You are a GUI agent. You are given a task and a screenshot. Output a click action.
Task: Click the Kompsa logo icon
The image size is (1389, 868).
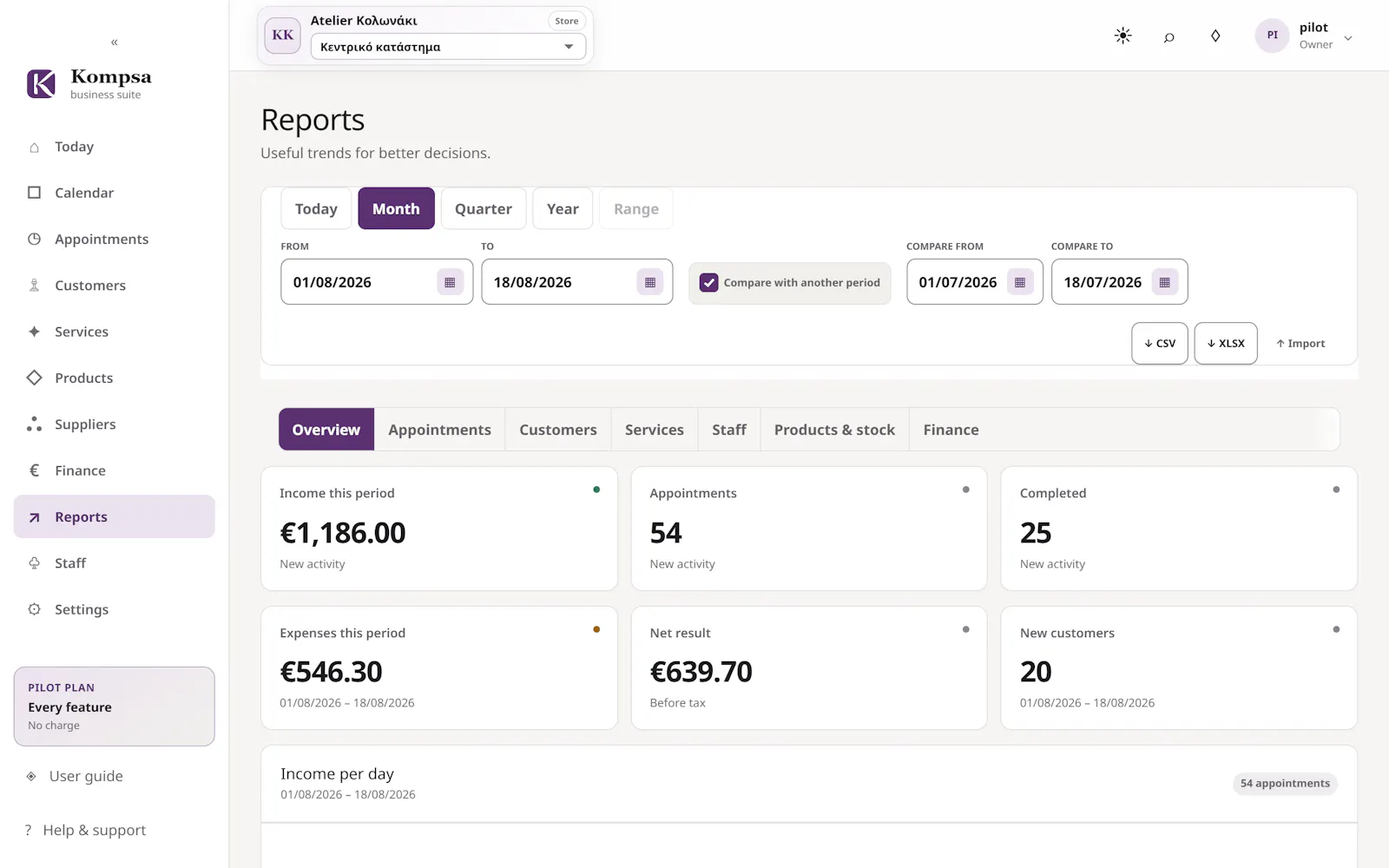[x=42, y=83]
